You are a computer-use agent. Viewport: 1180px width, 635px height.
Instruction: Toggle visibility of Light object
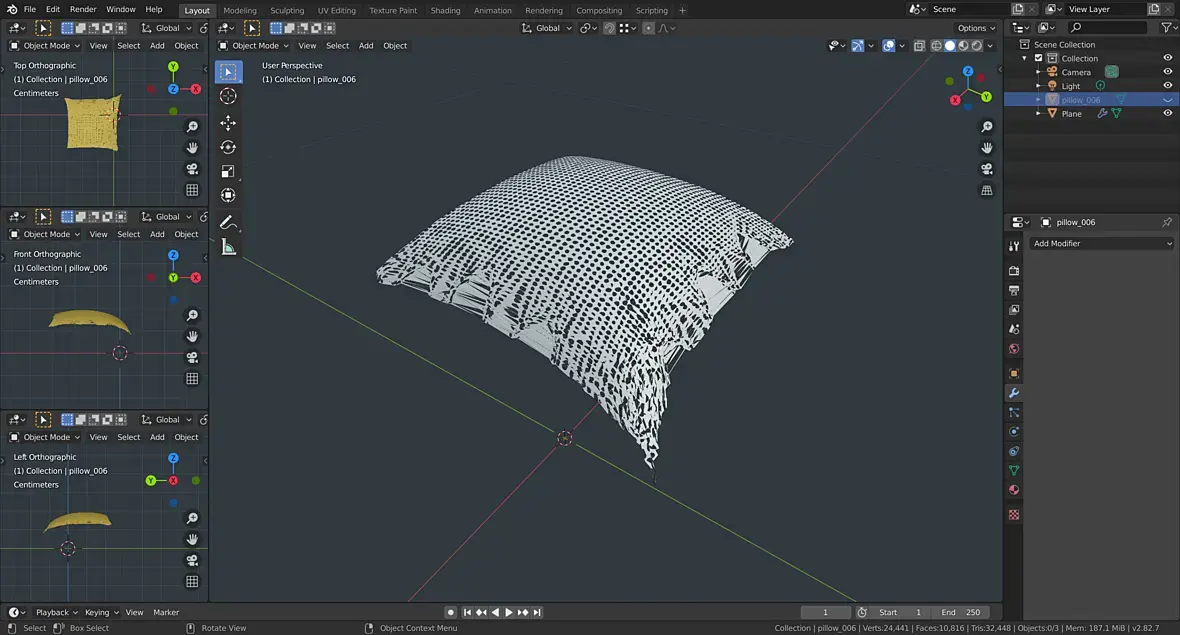1167,86
